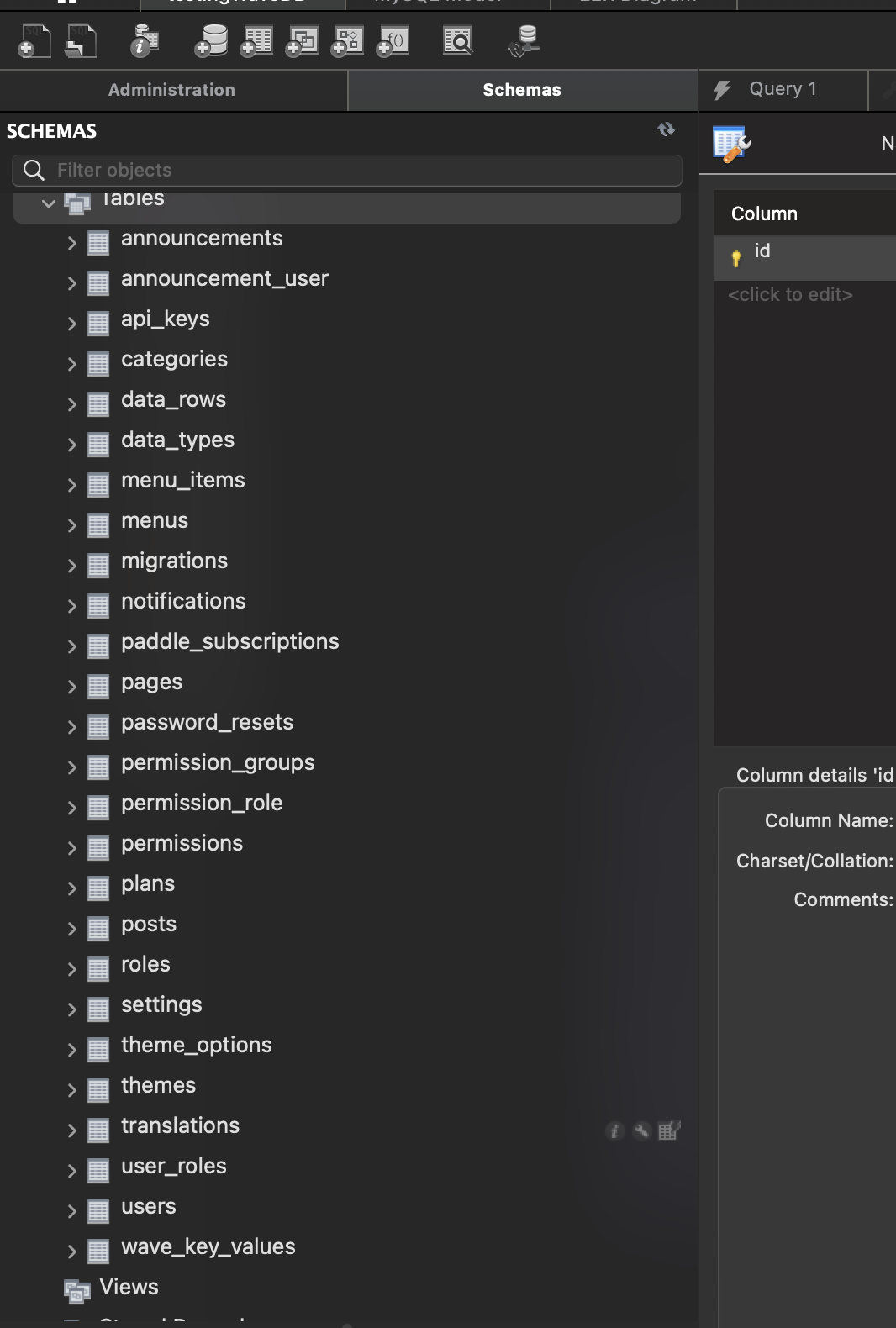Select the roles table

tap(145, 964)
